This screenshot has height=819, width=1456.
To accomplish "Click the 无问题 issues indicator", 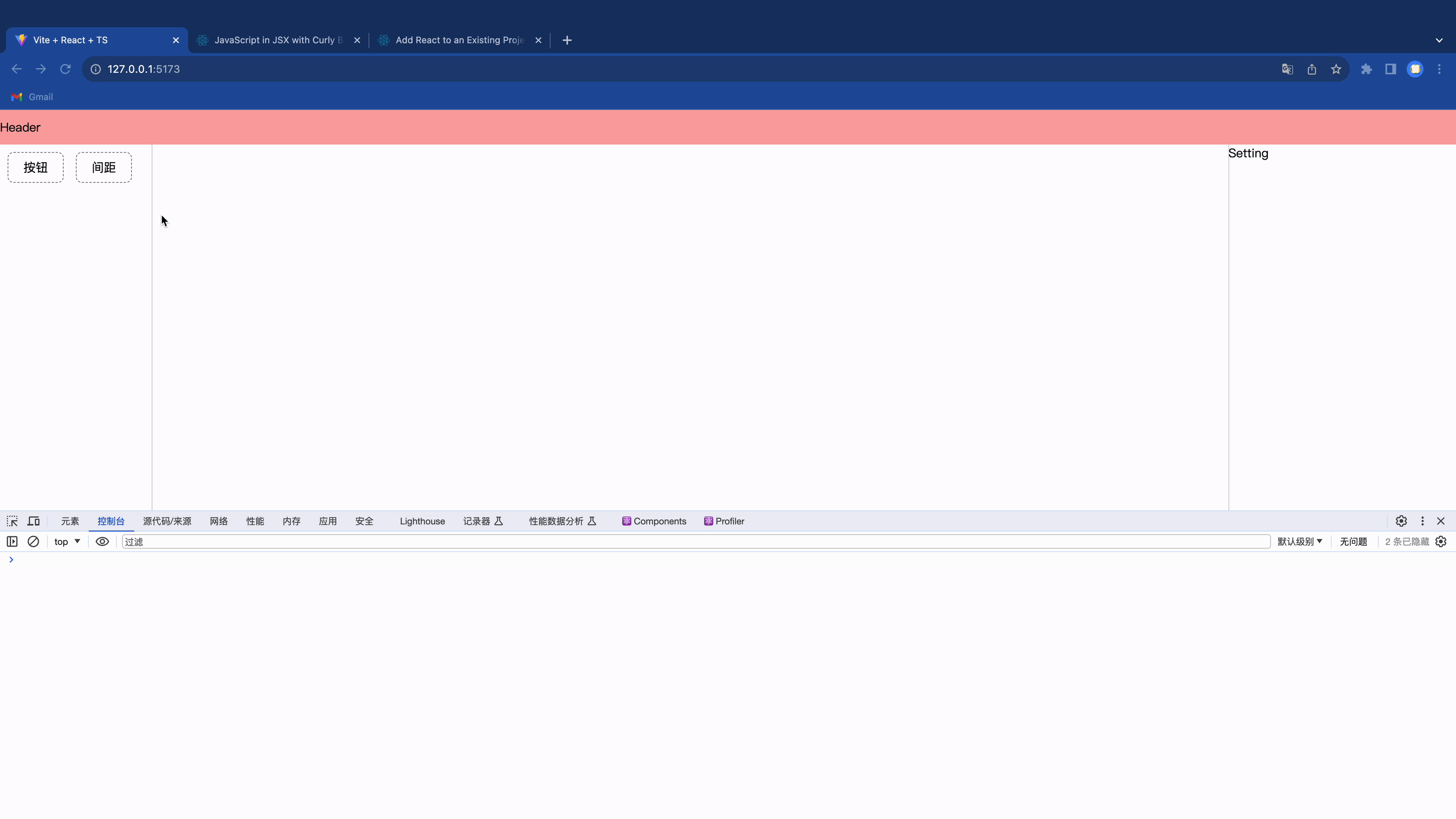I will [x=1353, y=541].
